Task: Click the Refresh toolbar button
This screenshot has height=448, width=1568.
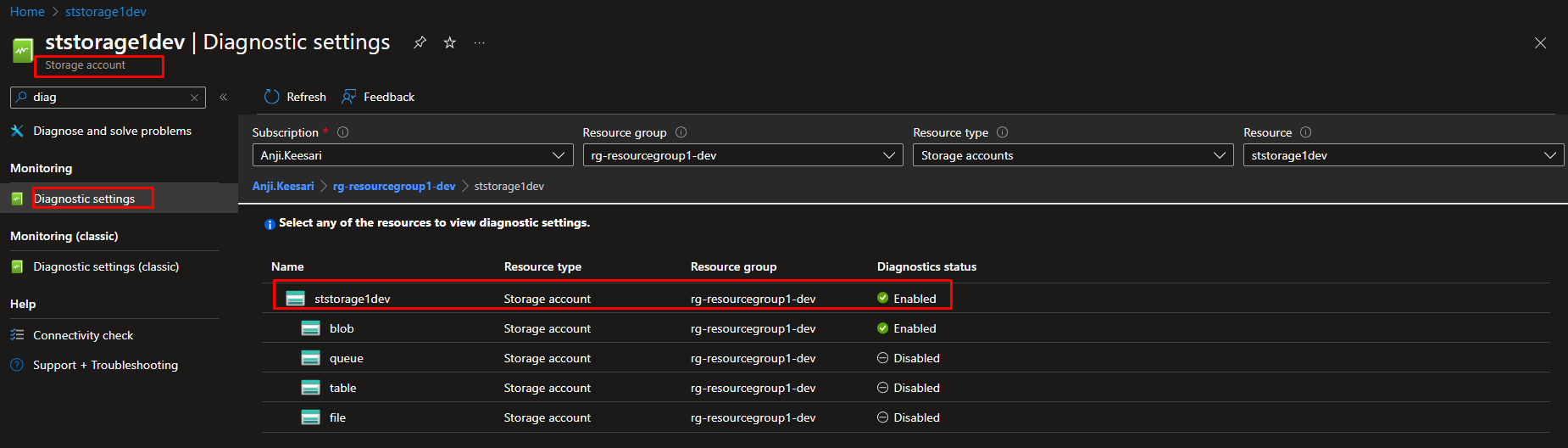Action: 295,97
